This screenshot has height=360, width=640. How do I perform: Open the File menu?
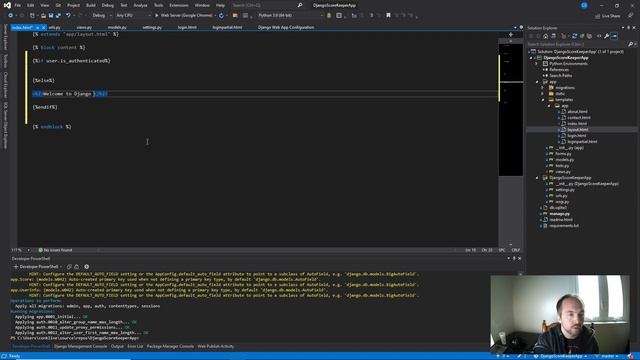(x=18, y=5)
